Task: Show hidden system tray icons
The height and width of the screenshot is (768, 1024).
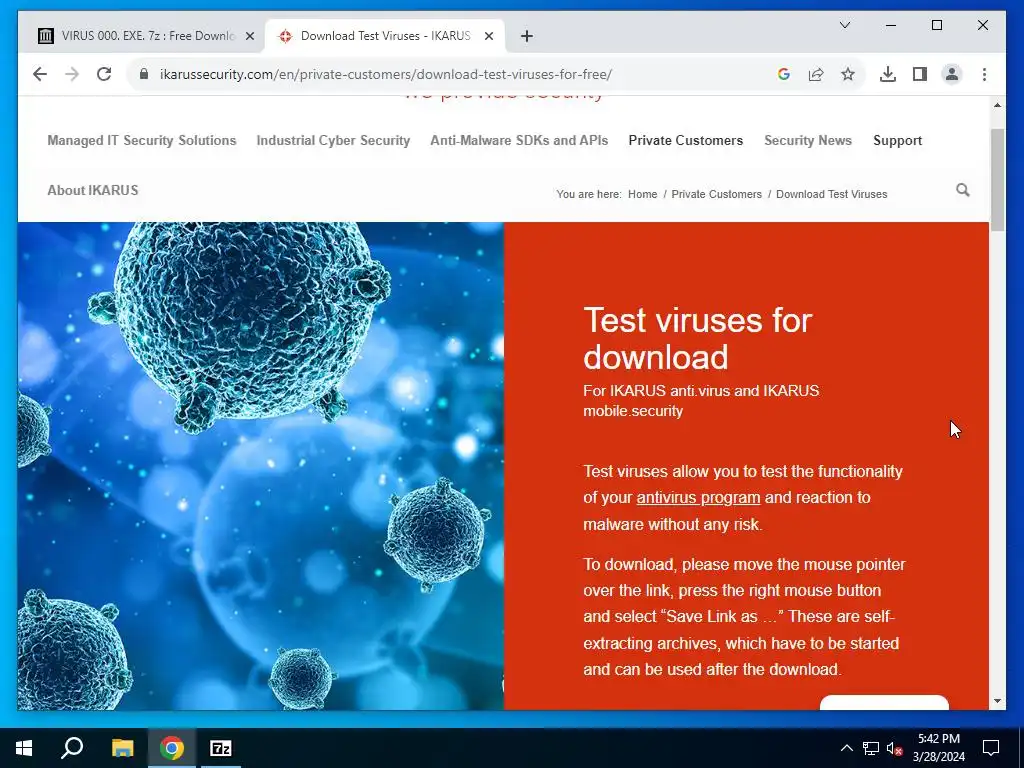Action: click(x=846, y=748)
